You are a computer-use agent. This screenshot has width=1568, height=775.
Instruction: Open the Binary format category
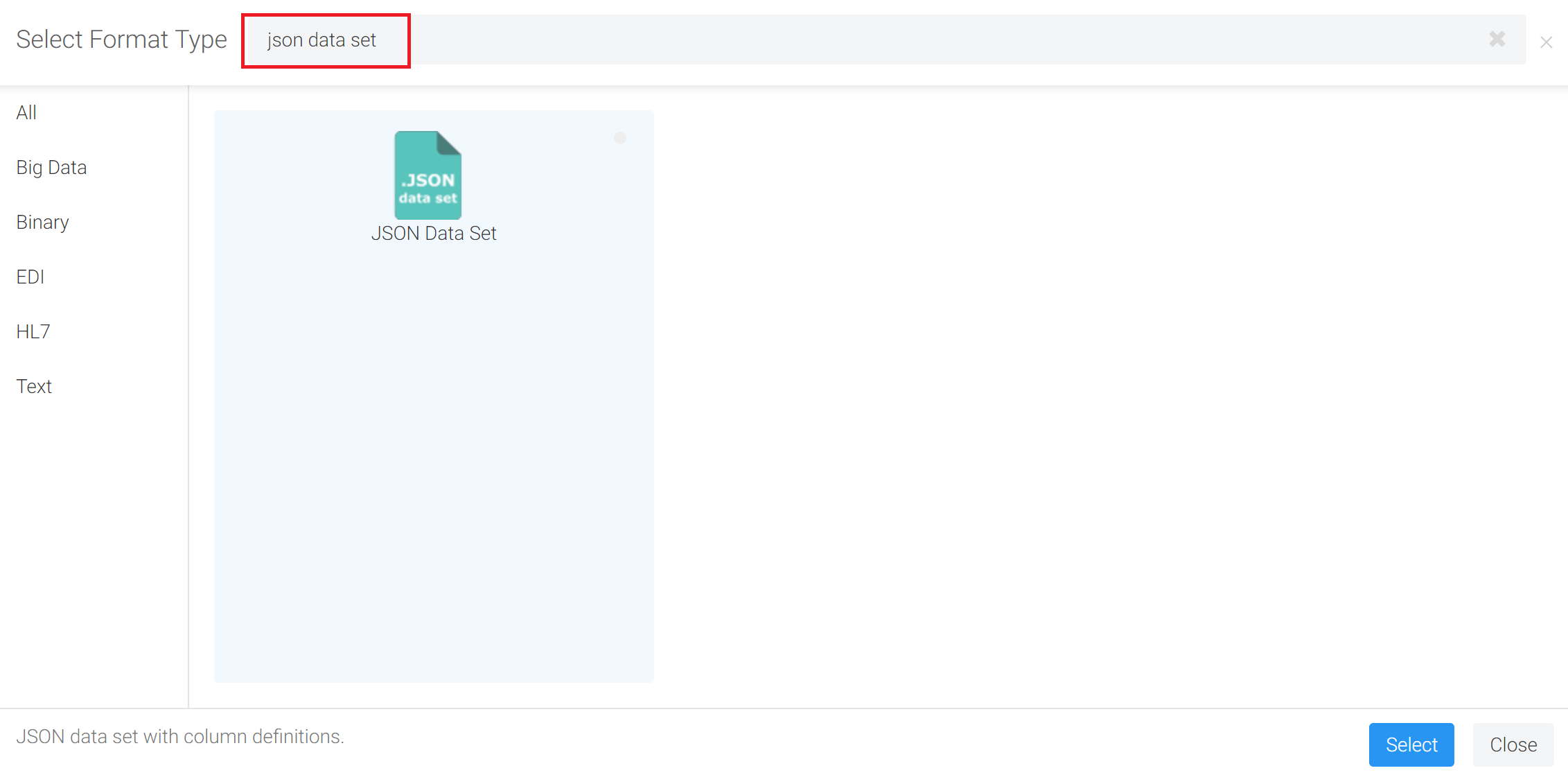(x=42, y=223)
